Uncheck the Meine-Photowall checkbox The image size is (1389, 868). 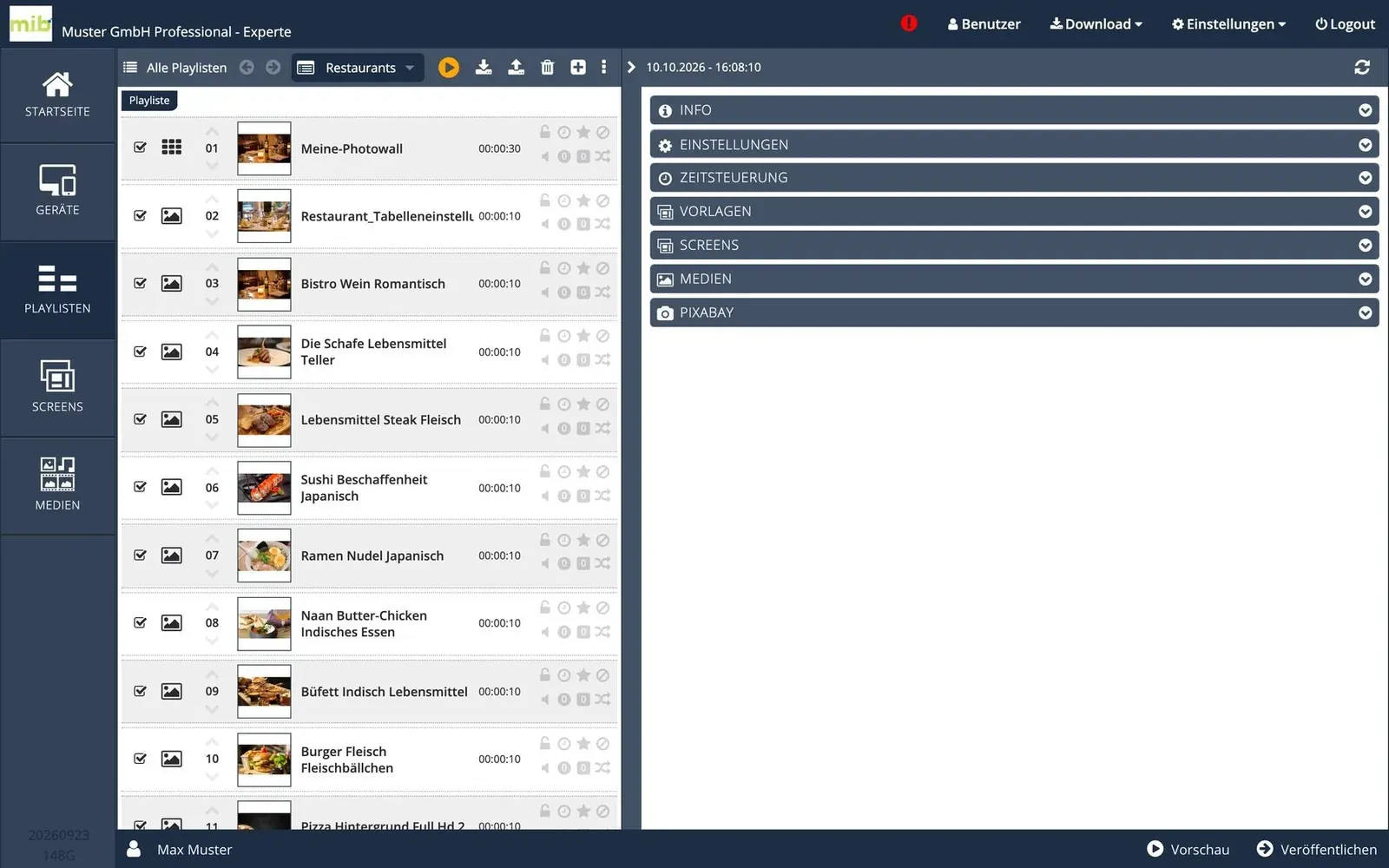pos(140,148)
